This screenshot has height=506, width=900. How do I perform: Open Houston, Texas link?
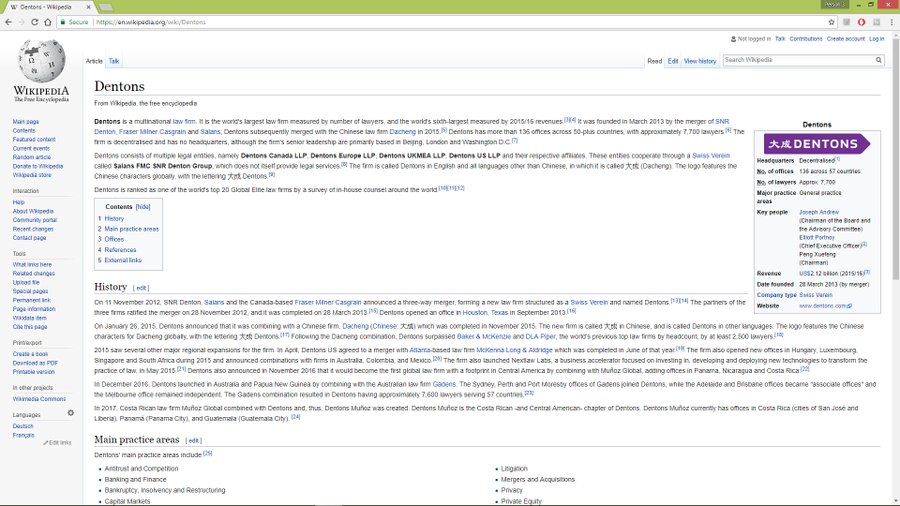click(485, 313)
